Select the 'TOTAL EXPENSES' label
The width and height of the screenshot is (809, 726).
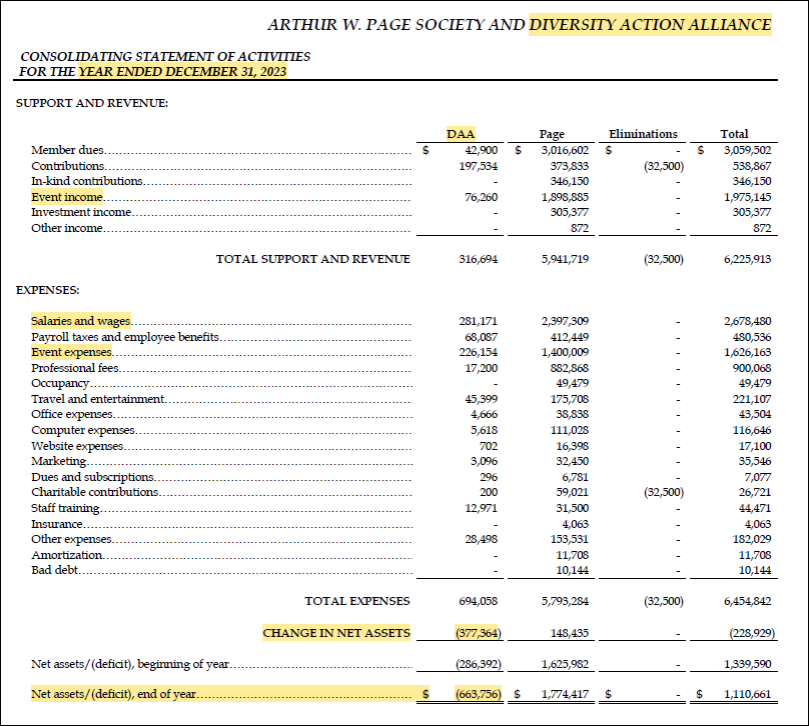357,601
